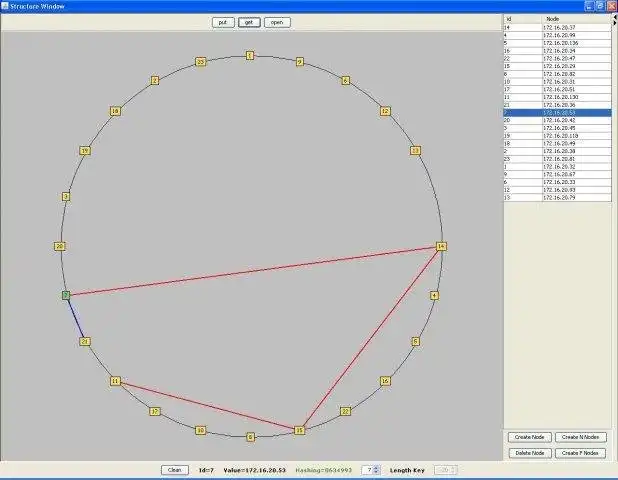Viewport: 618px width, 480px height.
Task: Click node 21 on the ring
Action: tap(85, 342)
